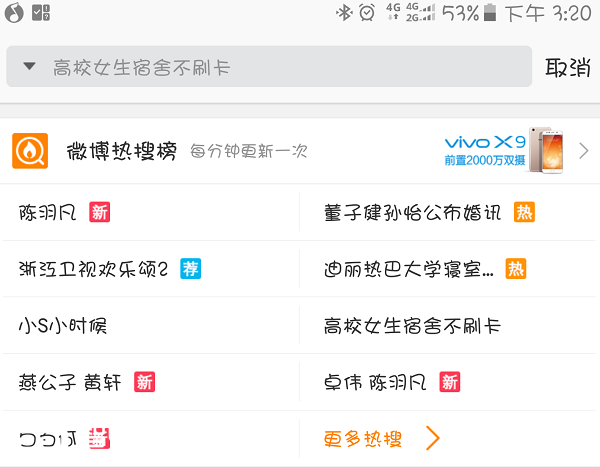
Task: Tap 更多热搜 to see more
Action: tap(363, 439)
